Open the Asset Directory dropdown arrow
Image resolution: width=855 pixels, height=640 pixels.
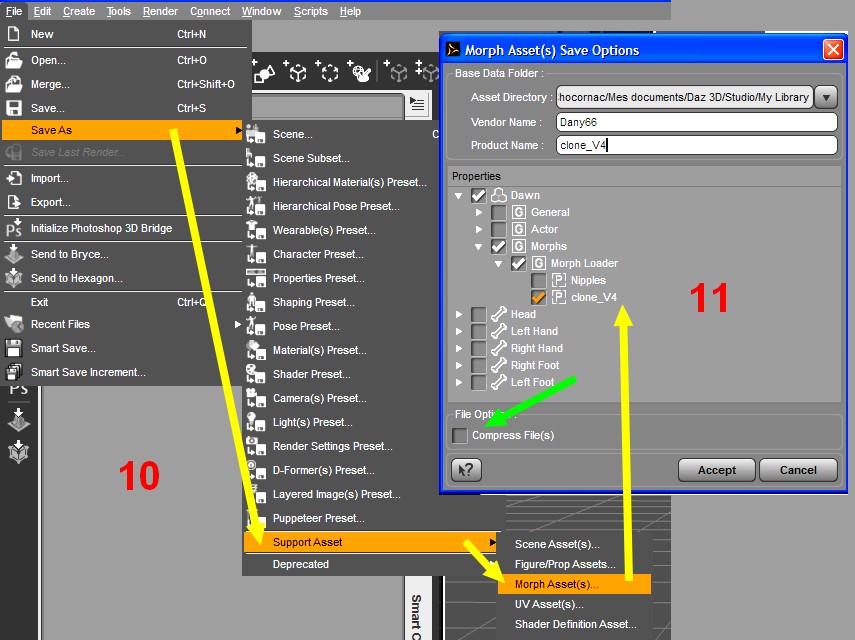(826, 97)
